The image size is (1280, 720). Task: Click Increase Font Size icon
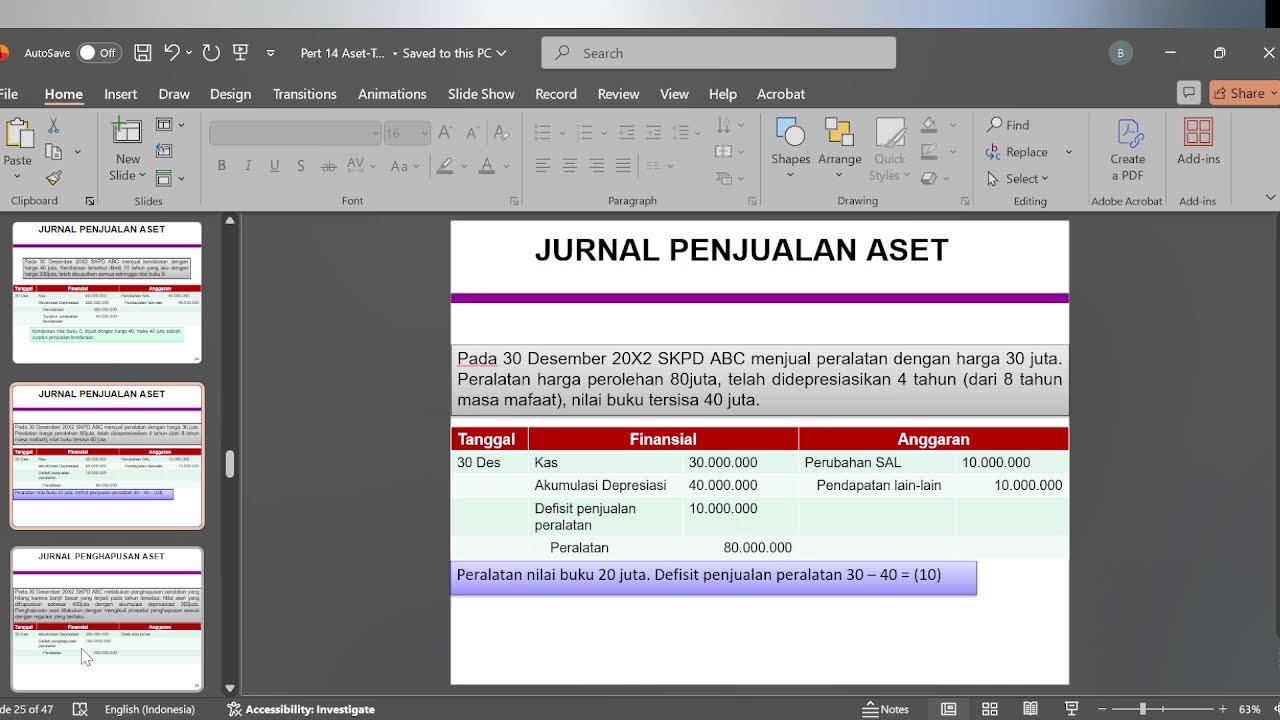click(445, 133)
